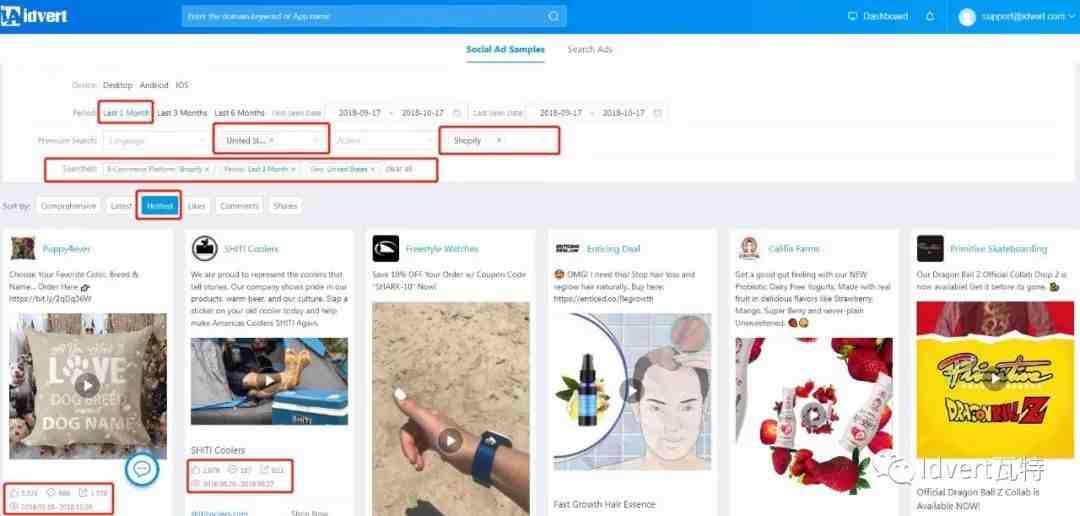Remove Geo United States filter tag
The image size is (1080, 516).
pos(373,169)
